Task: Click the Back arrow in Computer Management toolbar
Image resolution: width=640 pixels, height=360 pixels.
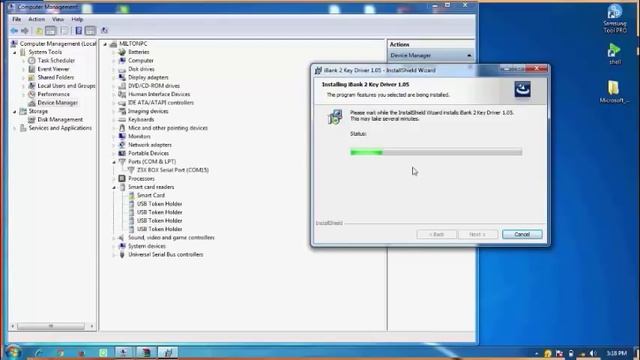Action: point(14,31)
